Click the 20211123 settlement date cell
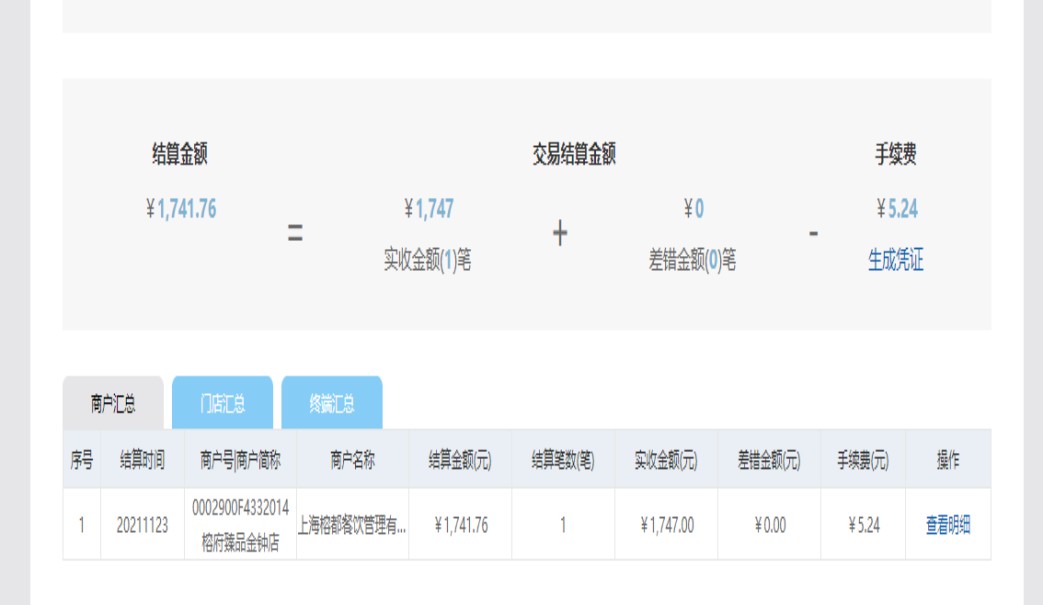1043x605 pixels. pyautogui.click(x=142, y=525)
